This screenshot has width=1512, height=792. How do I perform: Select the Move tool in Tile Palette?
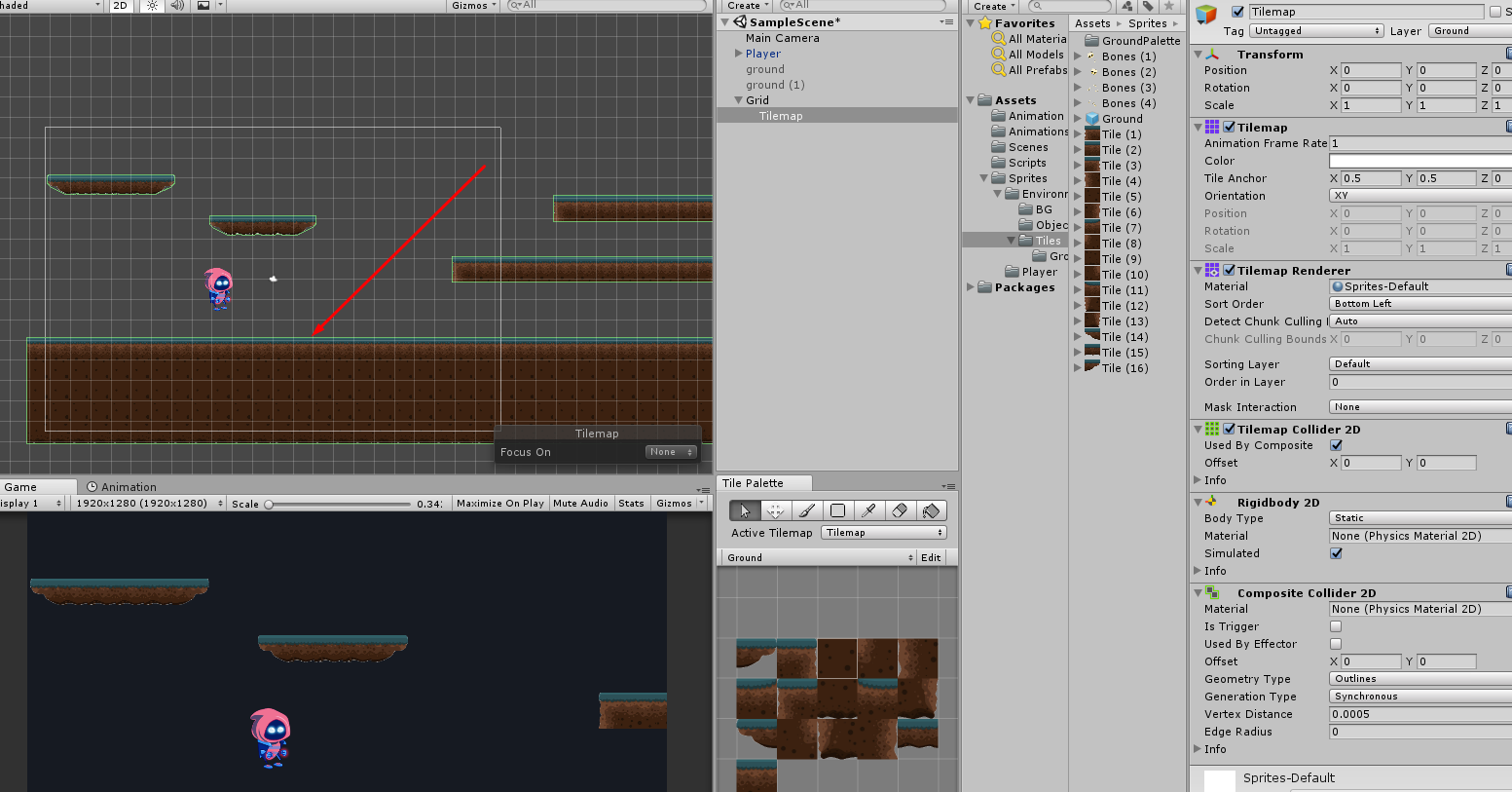click(x=775, y=510)
